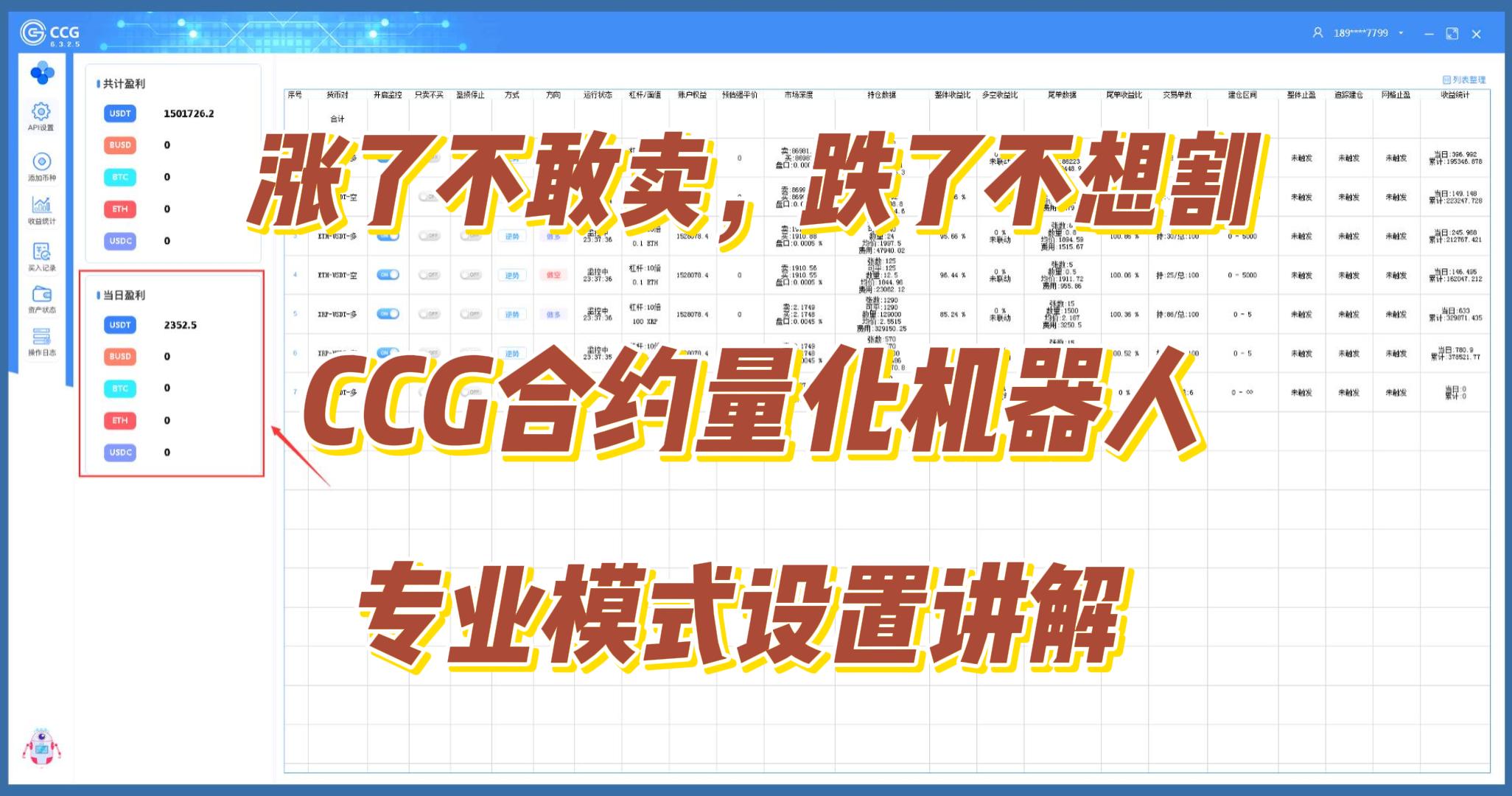Image resolution: width=1512 pixels, height=796 pixels.
Task: Click 1501726.2 total USDT profit value
Action: tap(189, 114)
